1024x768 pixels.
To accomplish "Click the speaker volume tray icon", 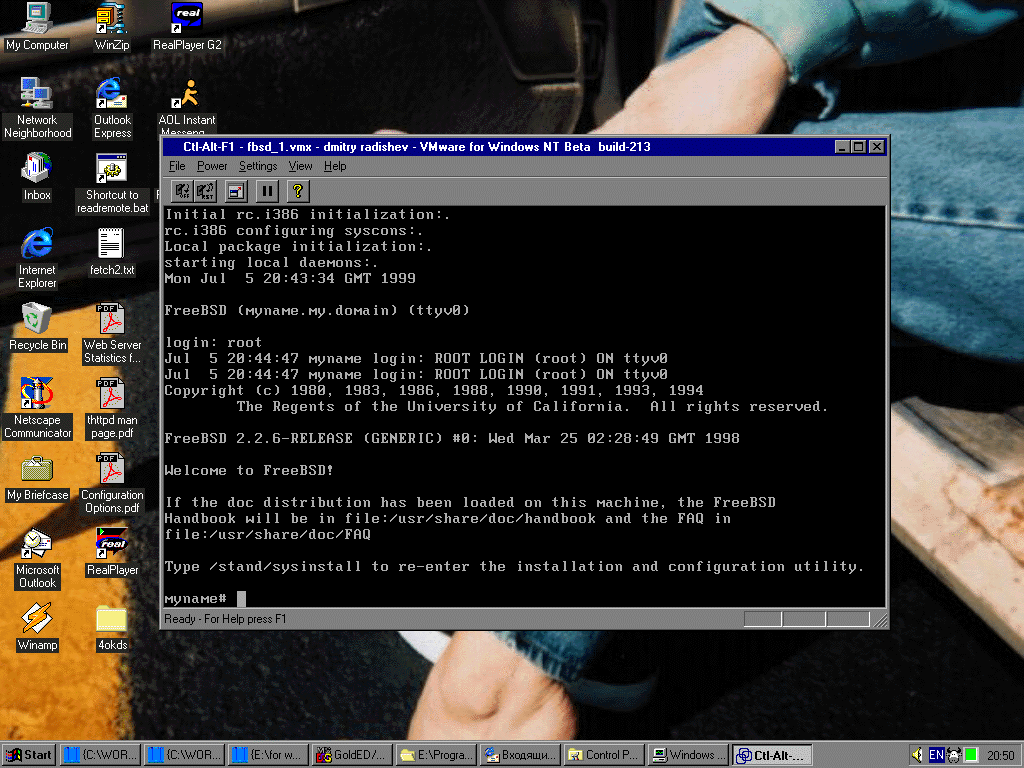I will [x=917, y=755].
